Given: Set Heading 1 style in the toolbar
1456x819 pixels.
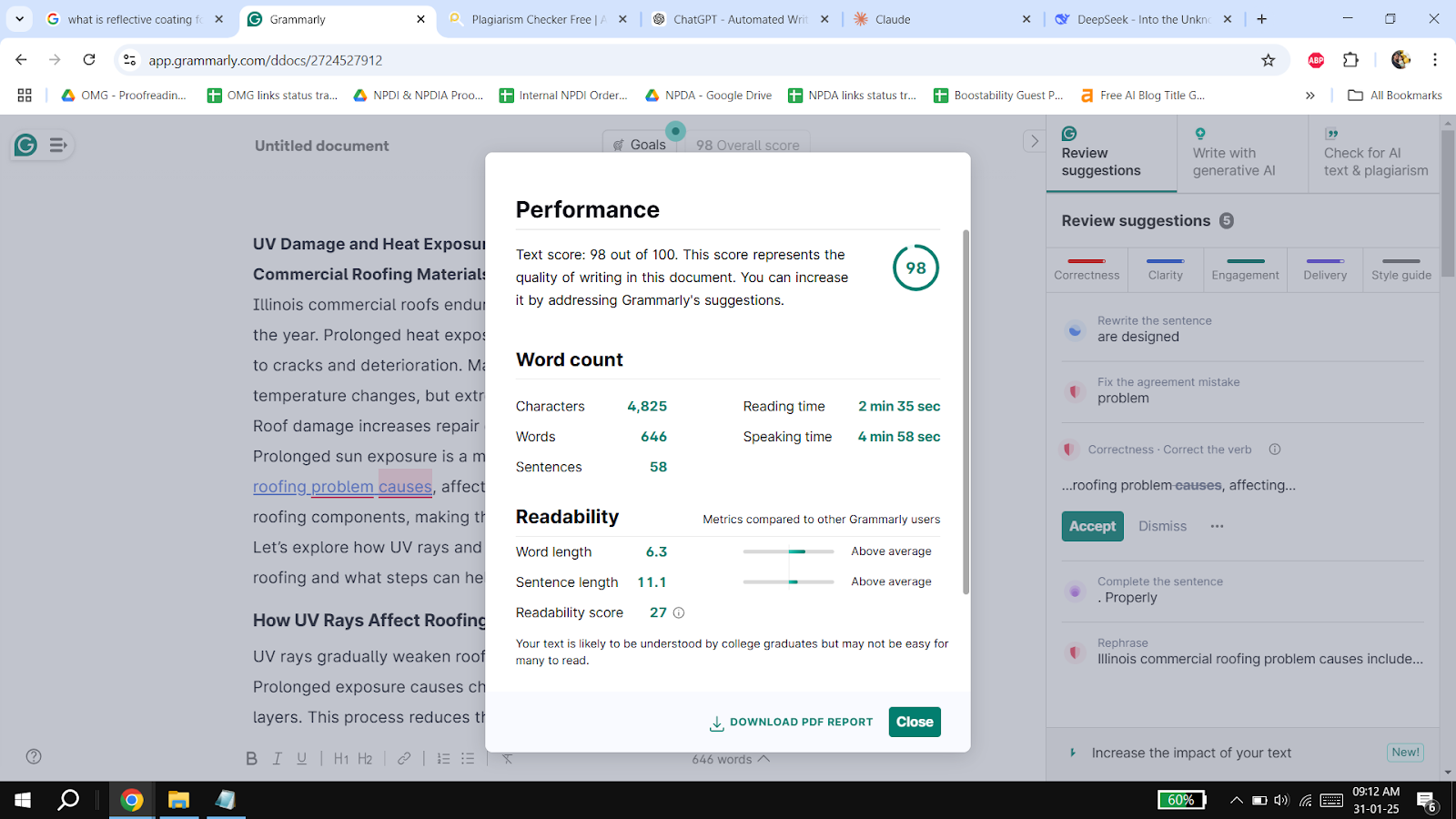Looking at the screenshot, I should [x=341, y=758].
